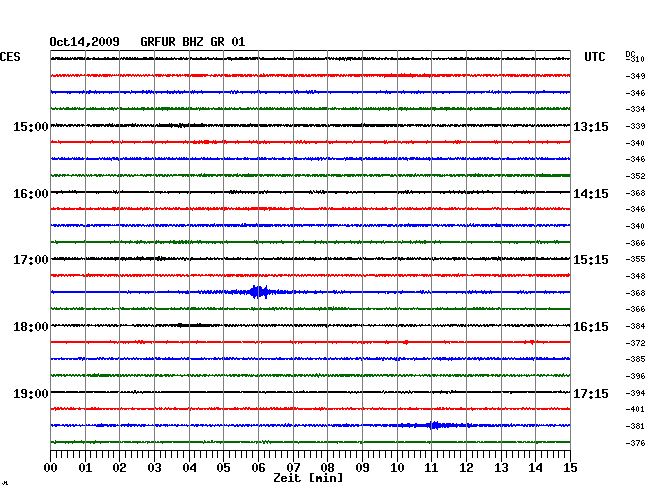This screenshot has height=494, width=650.
Task: Click the DC offset value -352
Action: coord(635,176)
